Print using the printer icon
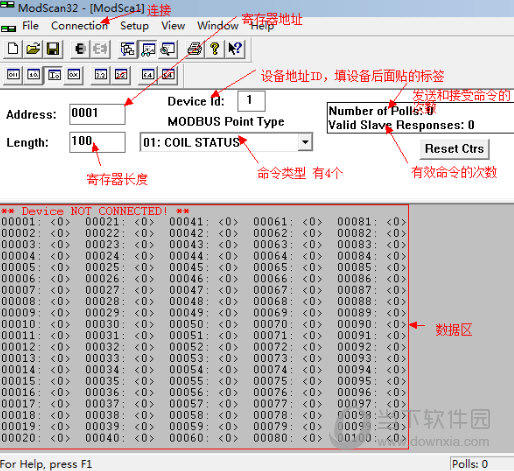Image resolution: width=514 pixels, height=471 pixels. point(194,49)
